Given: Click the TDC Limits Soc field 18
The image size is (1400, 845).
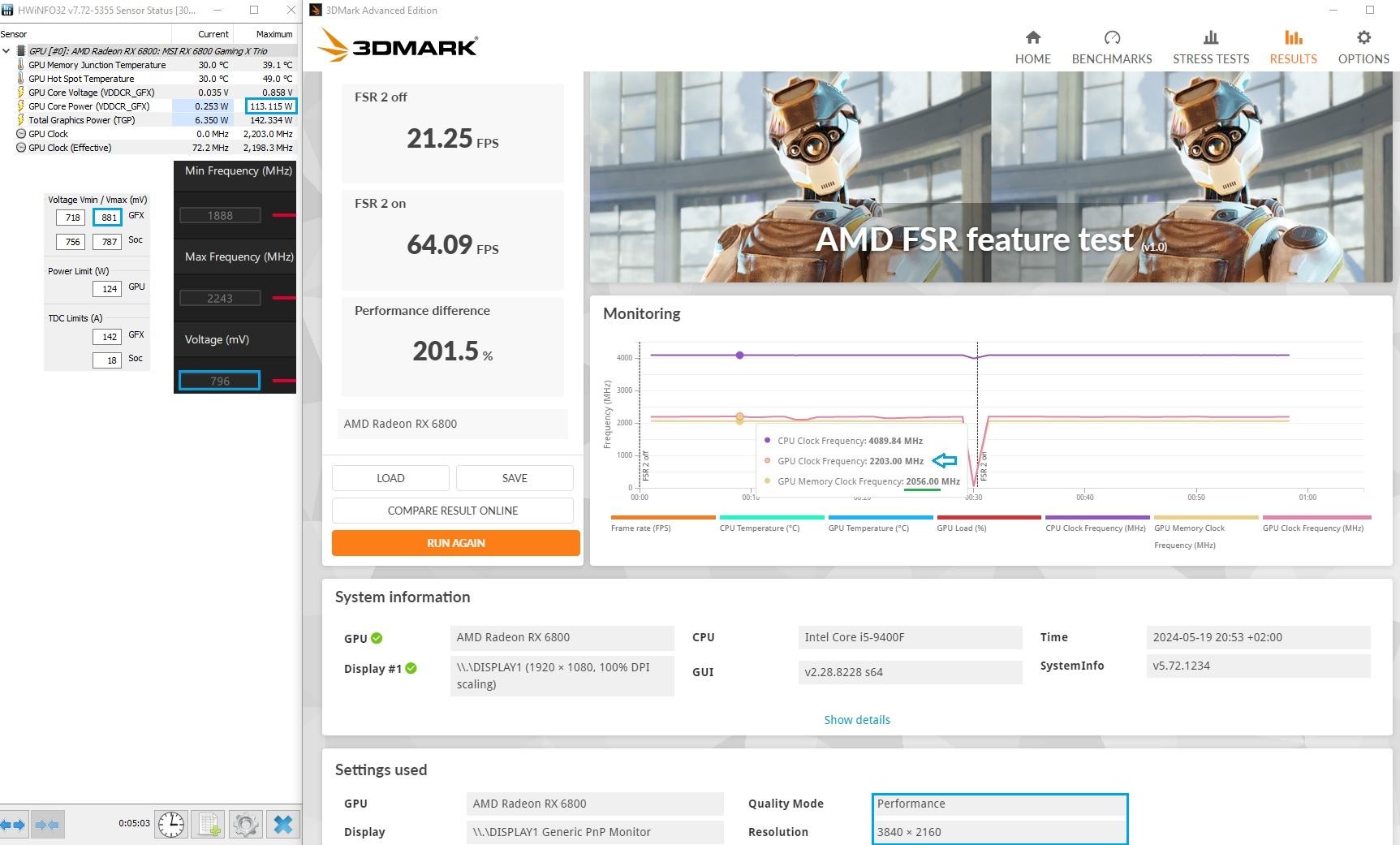Looking at the screenshot, I should point(108,360).
